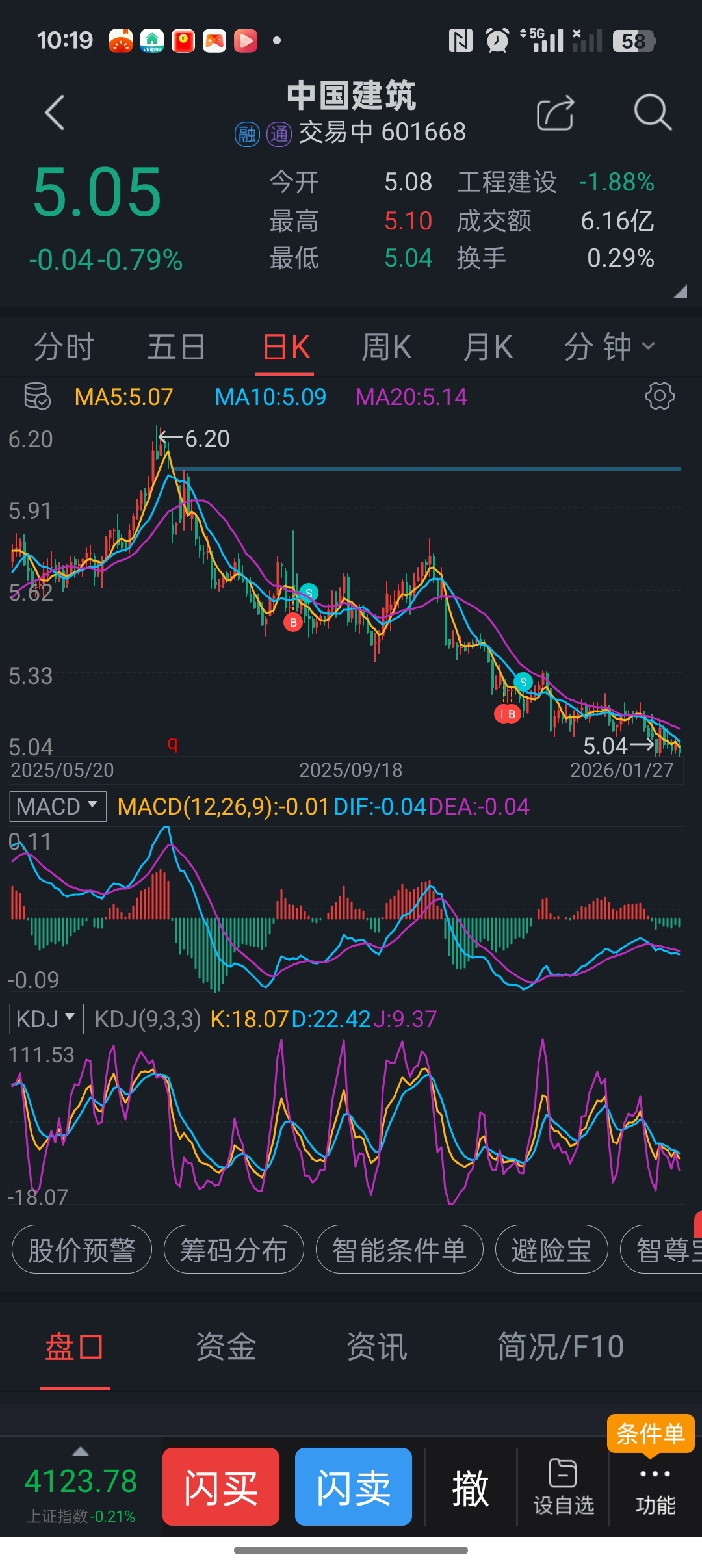This screenshot has width=702, height=1568.
Task: Tap the 通 stock connect badge
Action: (x=279, y=135)
